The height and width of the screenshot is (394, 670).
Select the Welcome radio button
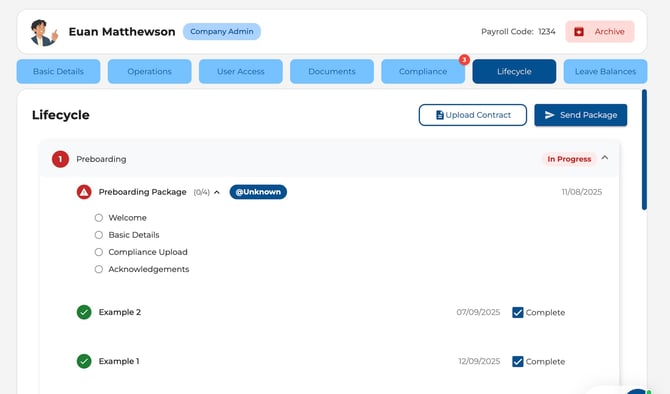click(99, 218)
